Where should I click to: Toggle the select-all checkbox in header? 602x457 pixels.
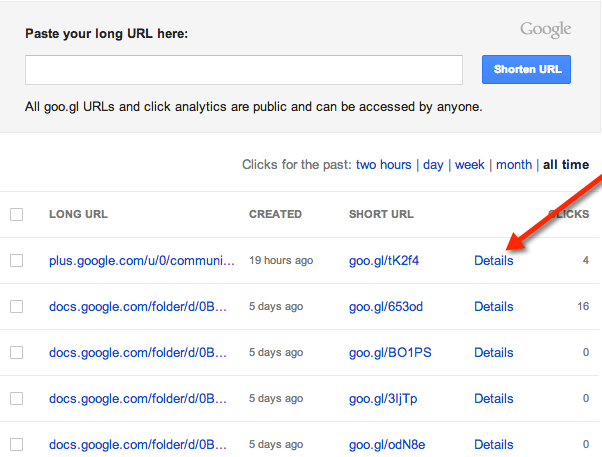(17, 214)
